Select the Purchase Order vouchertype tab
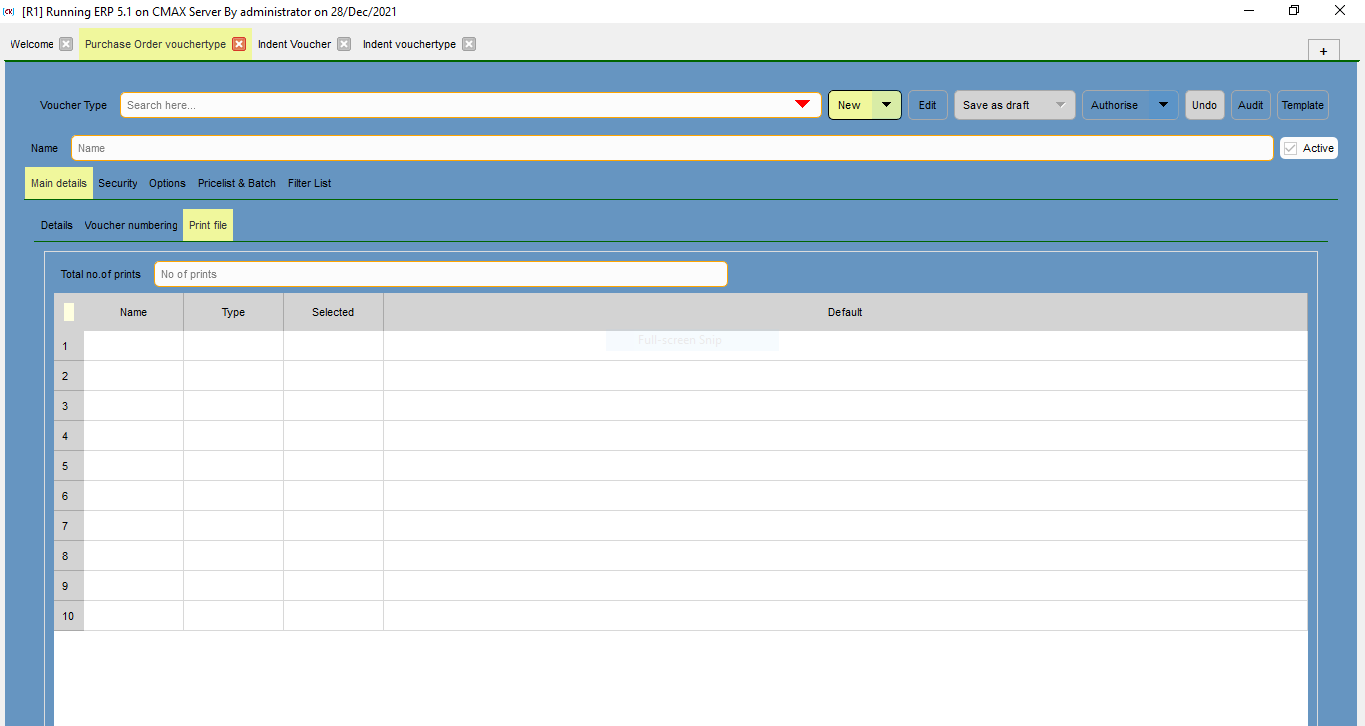1365x726 pixels. (x=155, y=44)
